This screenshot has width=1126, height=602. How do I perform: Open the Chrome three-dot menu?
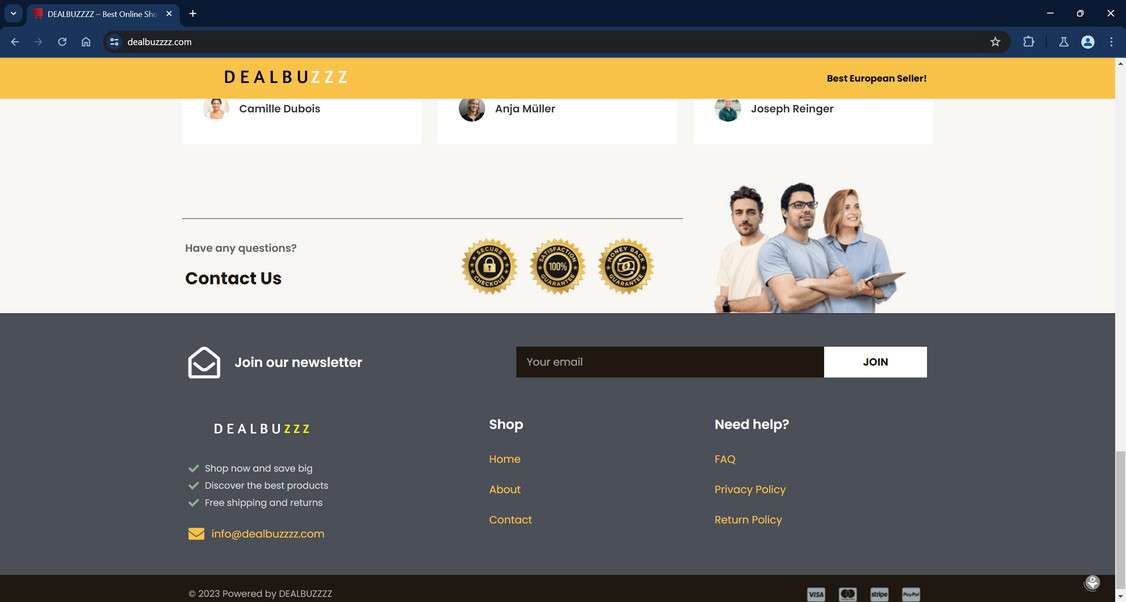point(1111,42)
